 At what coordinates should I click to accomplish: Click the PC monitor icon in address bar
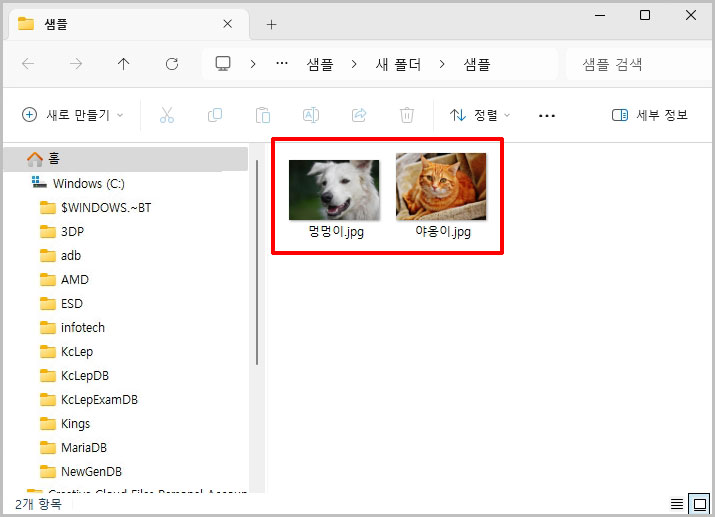pos(223,63)
